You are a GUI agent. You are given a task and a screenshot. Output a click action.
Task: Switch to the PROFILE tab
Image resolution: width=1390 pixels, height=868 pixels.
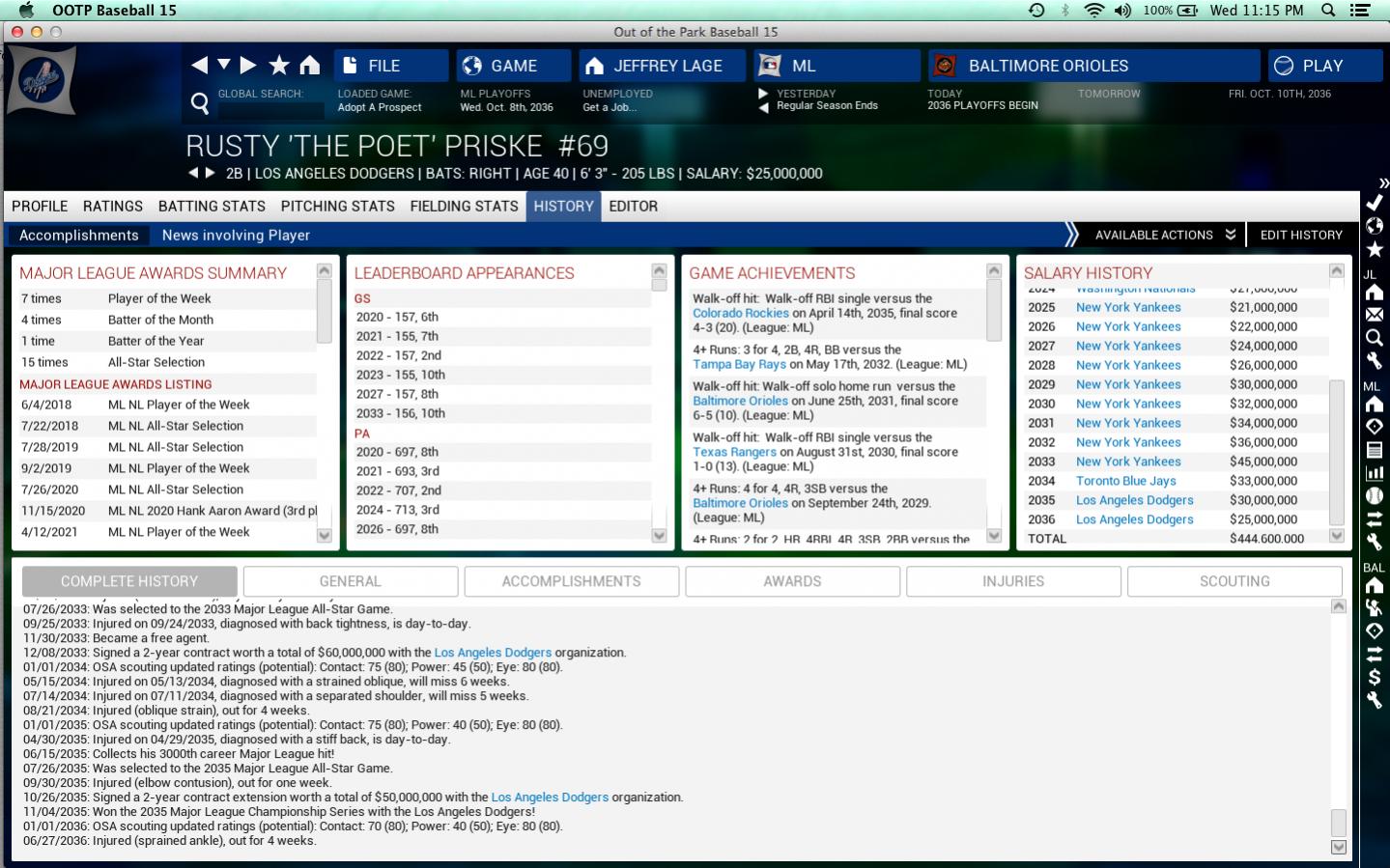40,206
